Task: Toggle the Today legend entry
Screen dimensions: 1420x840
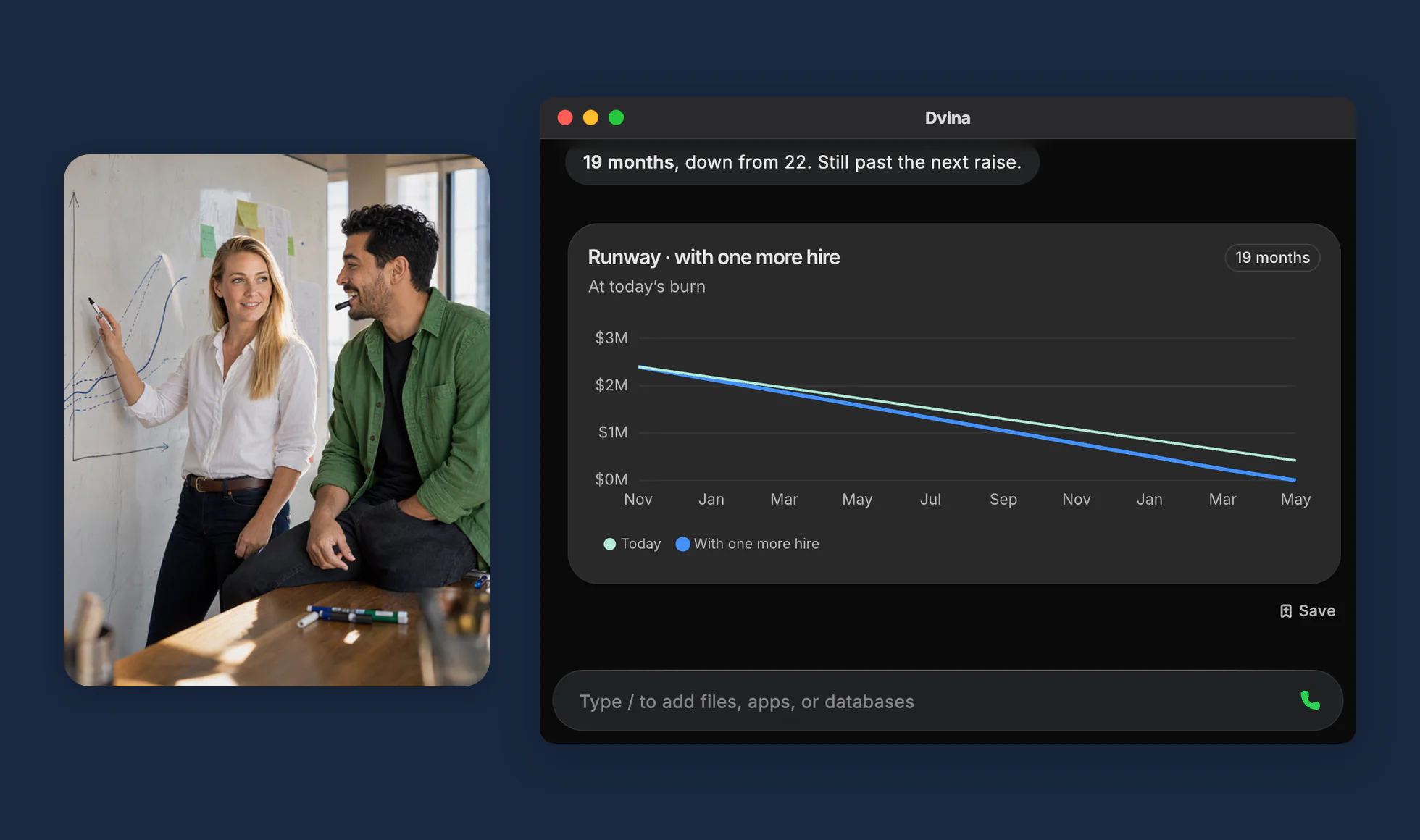Action: point(632,544)
